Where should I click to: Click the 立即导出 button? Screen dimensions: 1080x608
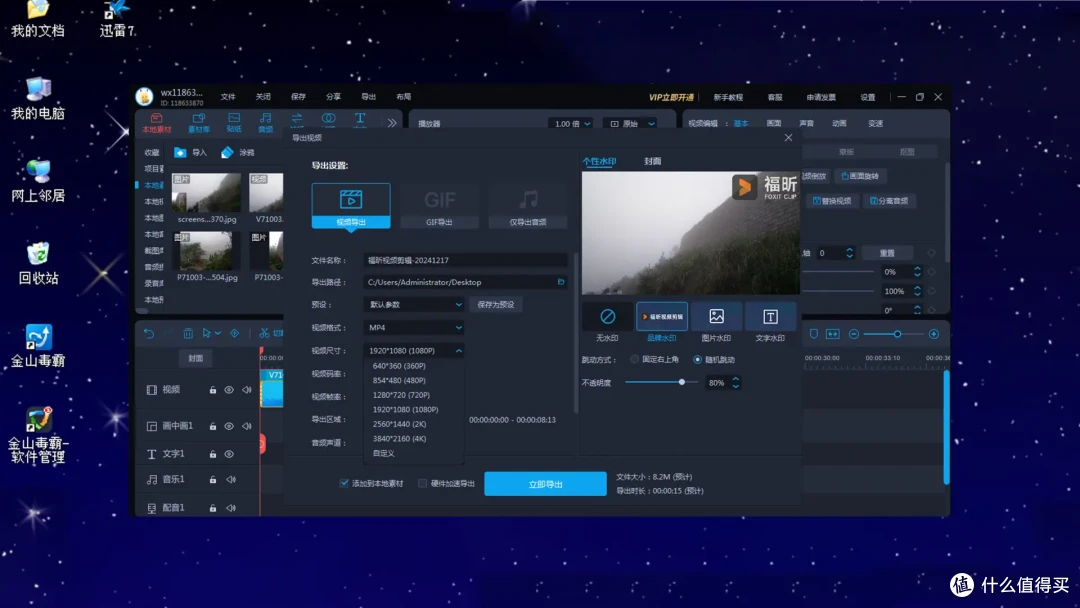click(545, 484)
